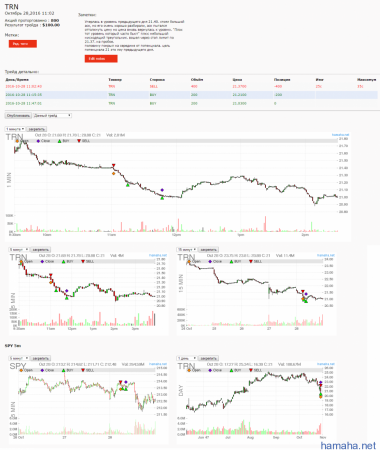Click the load button beside the 1 минута dropdown

(37, 129)
